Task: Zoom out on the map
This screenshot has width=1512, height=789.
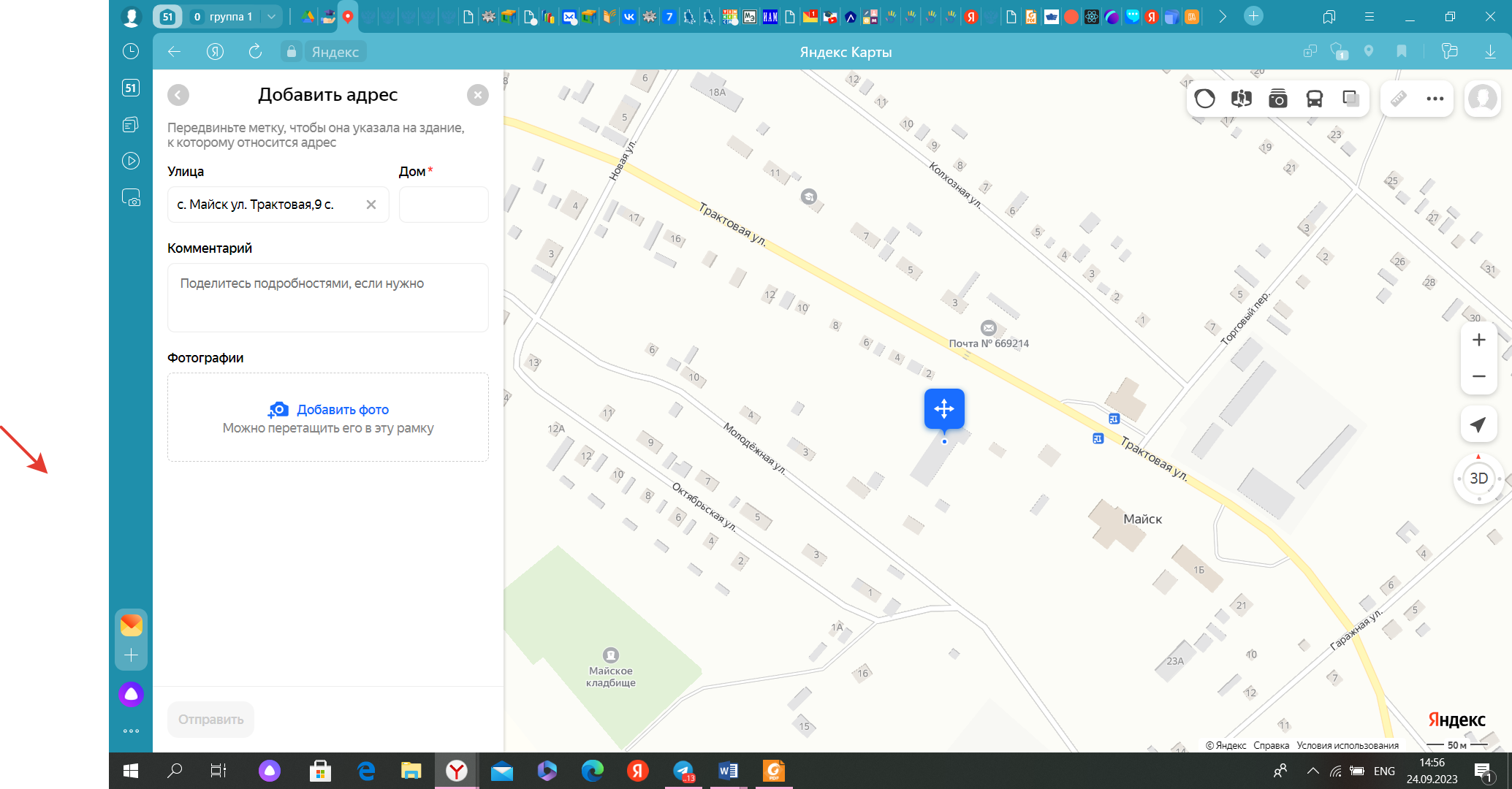Action: [x=1479, y=376]
